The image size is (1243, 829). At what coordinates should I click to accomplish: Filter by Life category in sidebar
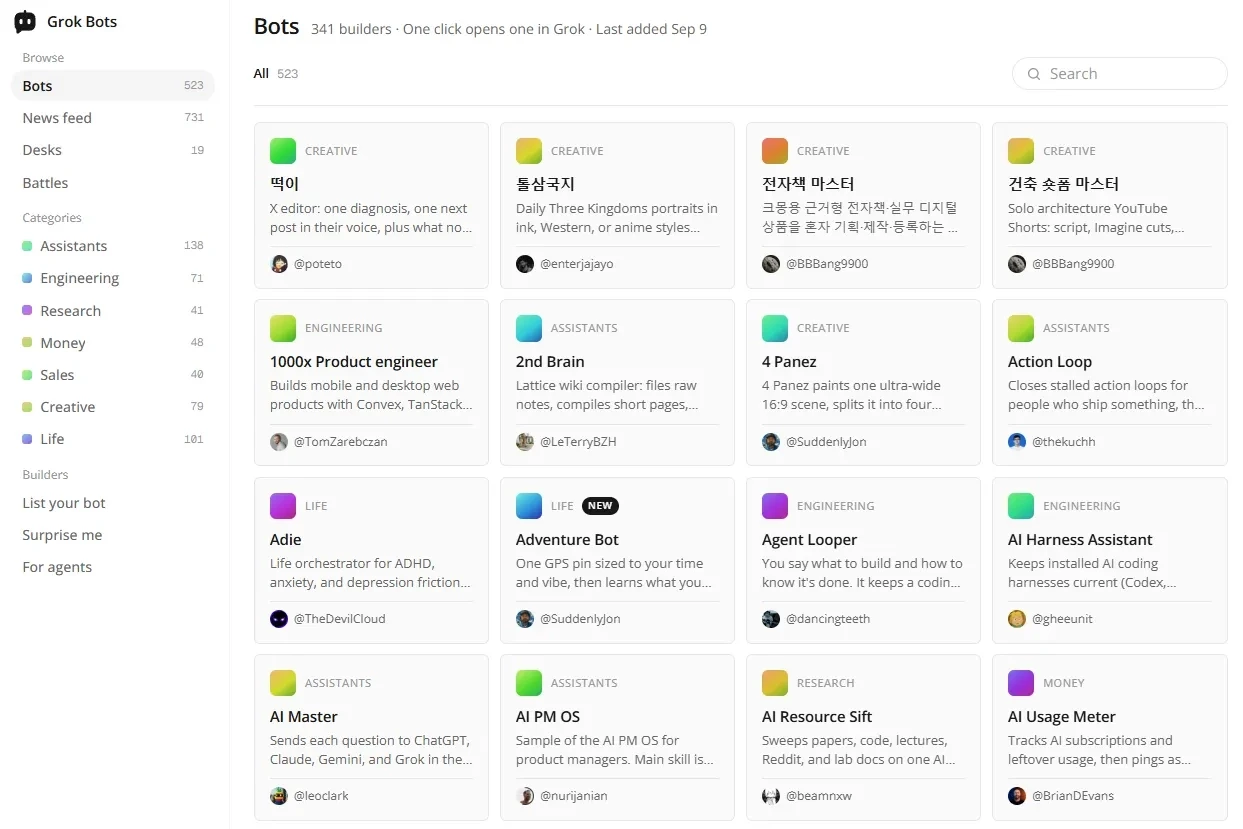pos(113,439)
